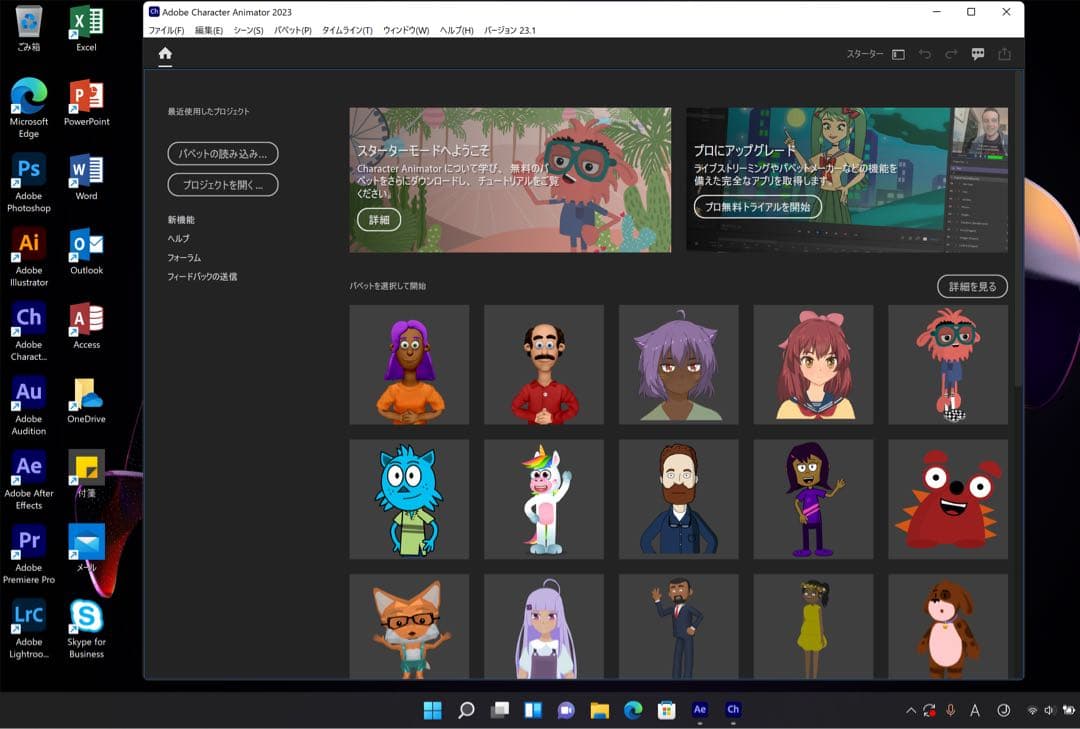Select the rainbow unicorn puppet

point(544,499)
